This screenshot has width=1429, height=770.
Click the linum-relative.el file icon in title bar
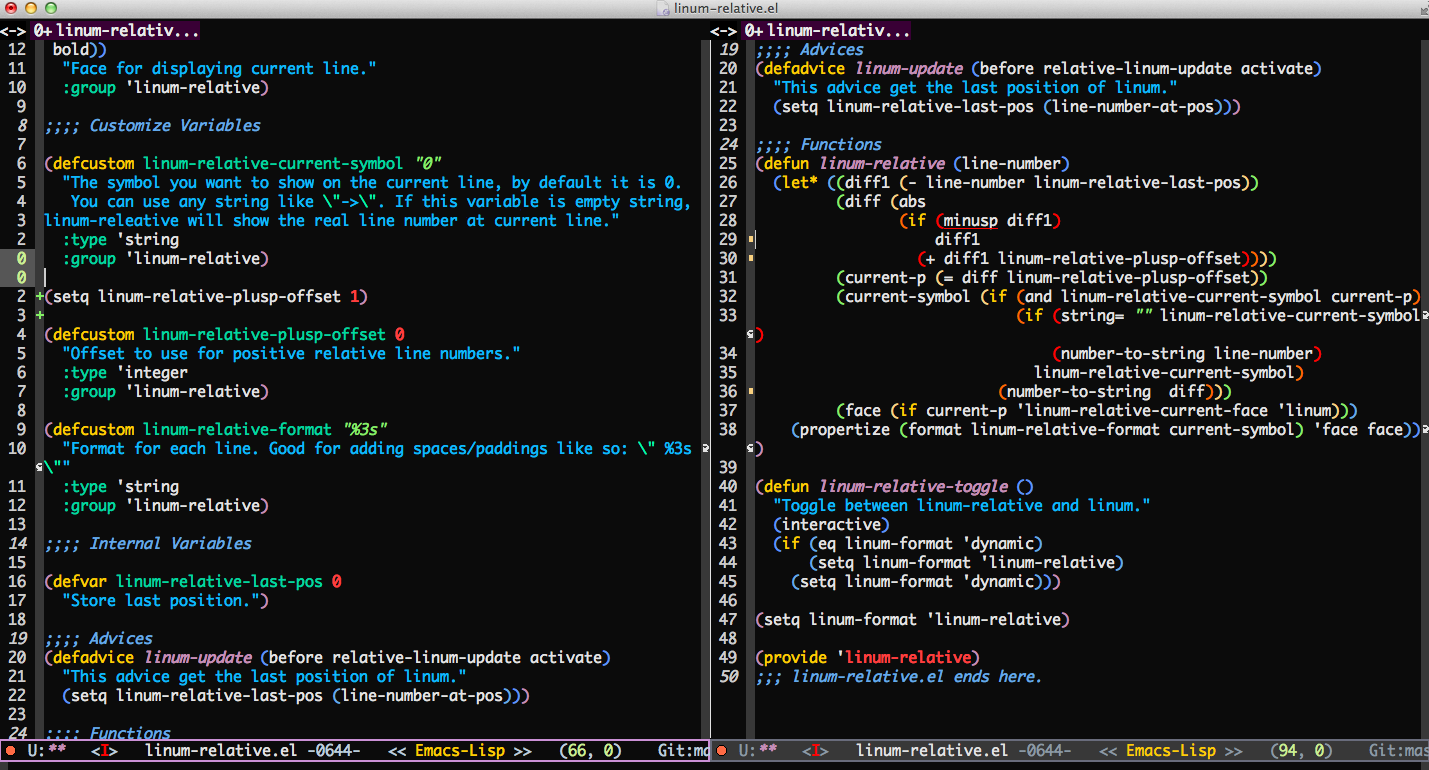pos(662,9)
